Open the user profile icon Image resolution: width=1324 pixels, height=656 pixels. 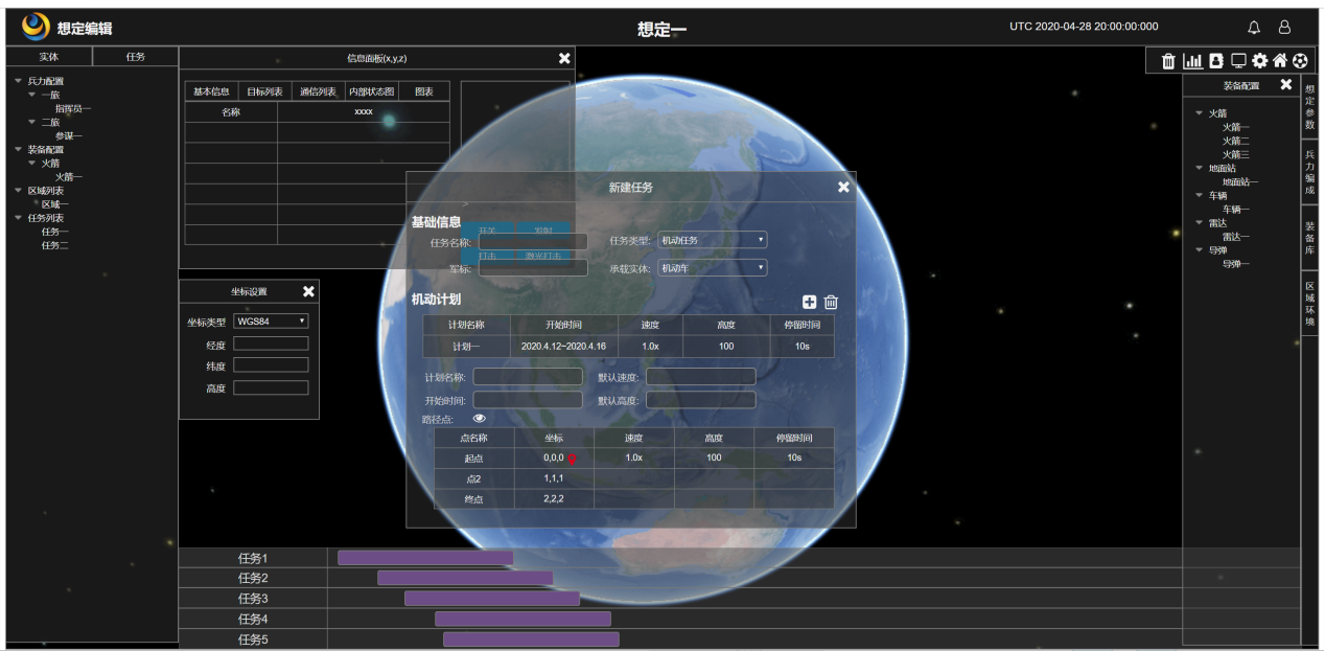pos(1285,28)
